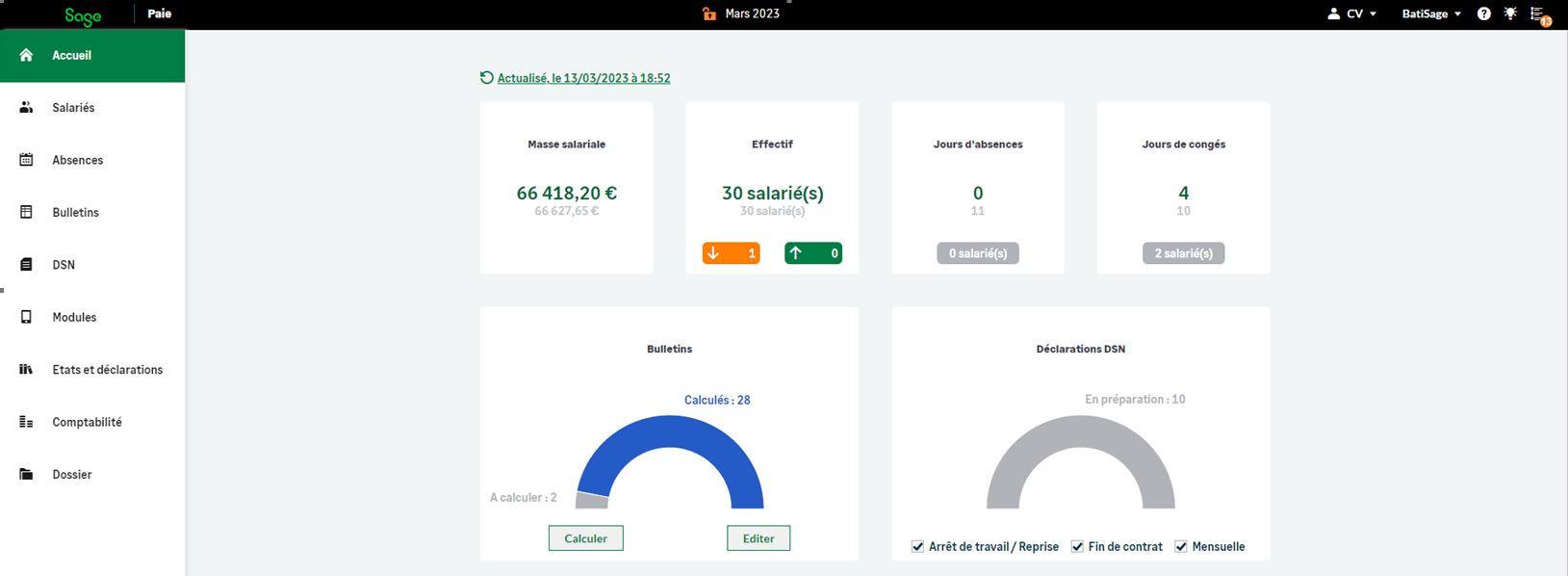The image size is (1568, 576).
Task: Open the Absences section
Action: click(92, 160)
